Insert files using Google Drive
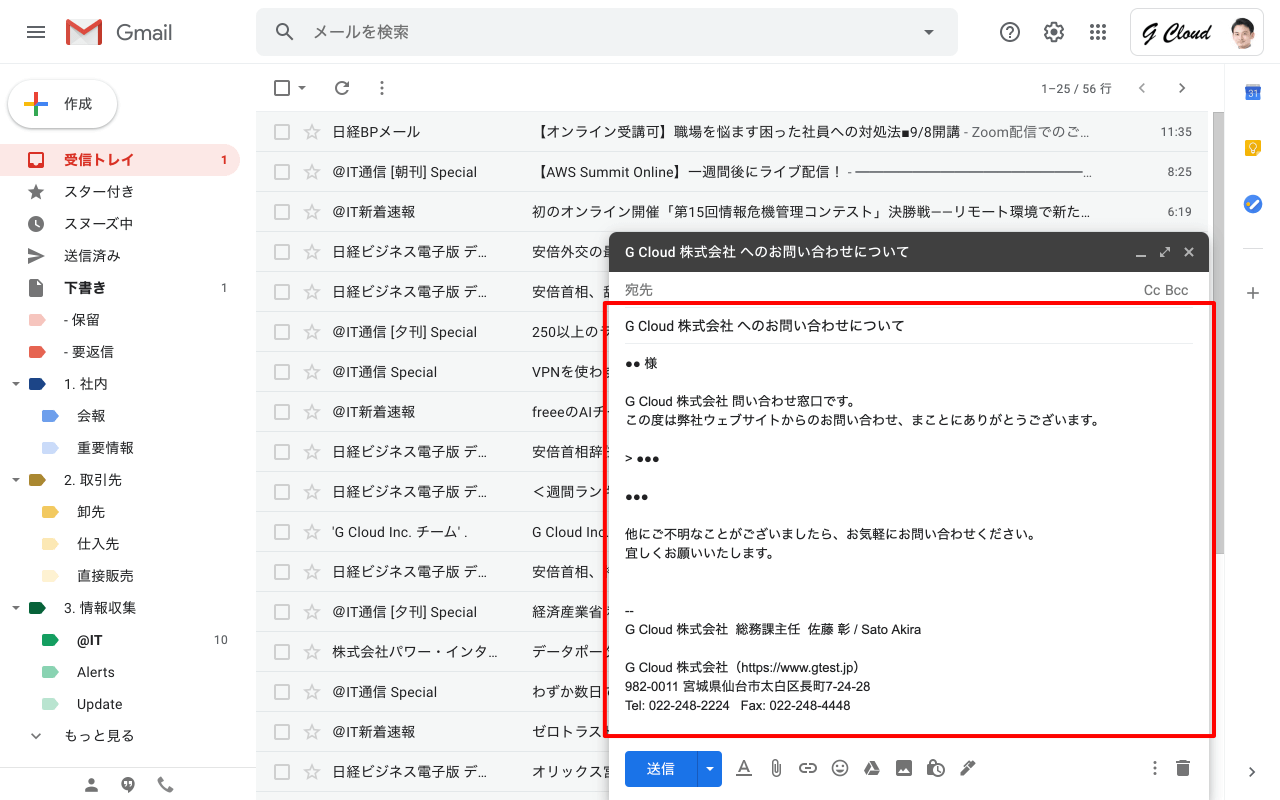 point(872,768)
